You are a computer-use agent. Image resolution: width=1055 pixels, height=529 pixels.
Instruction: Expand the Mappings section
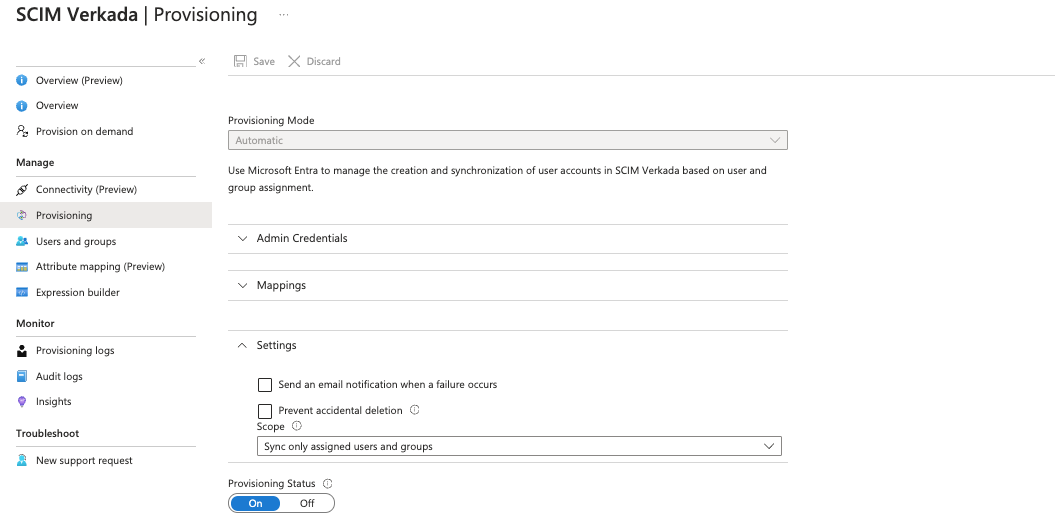click(x=281, y=285)
